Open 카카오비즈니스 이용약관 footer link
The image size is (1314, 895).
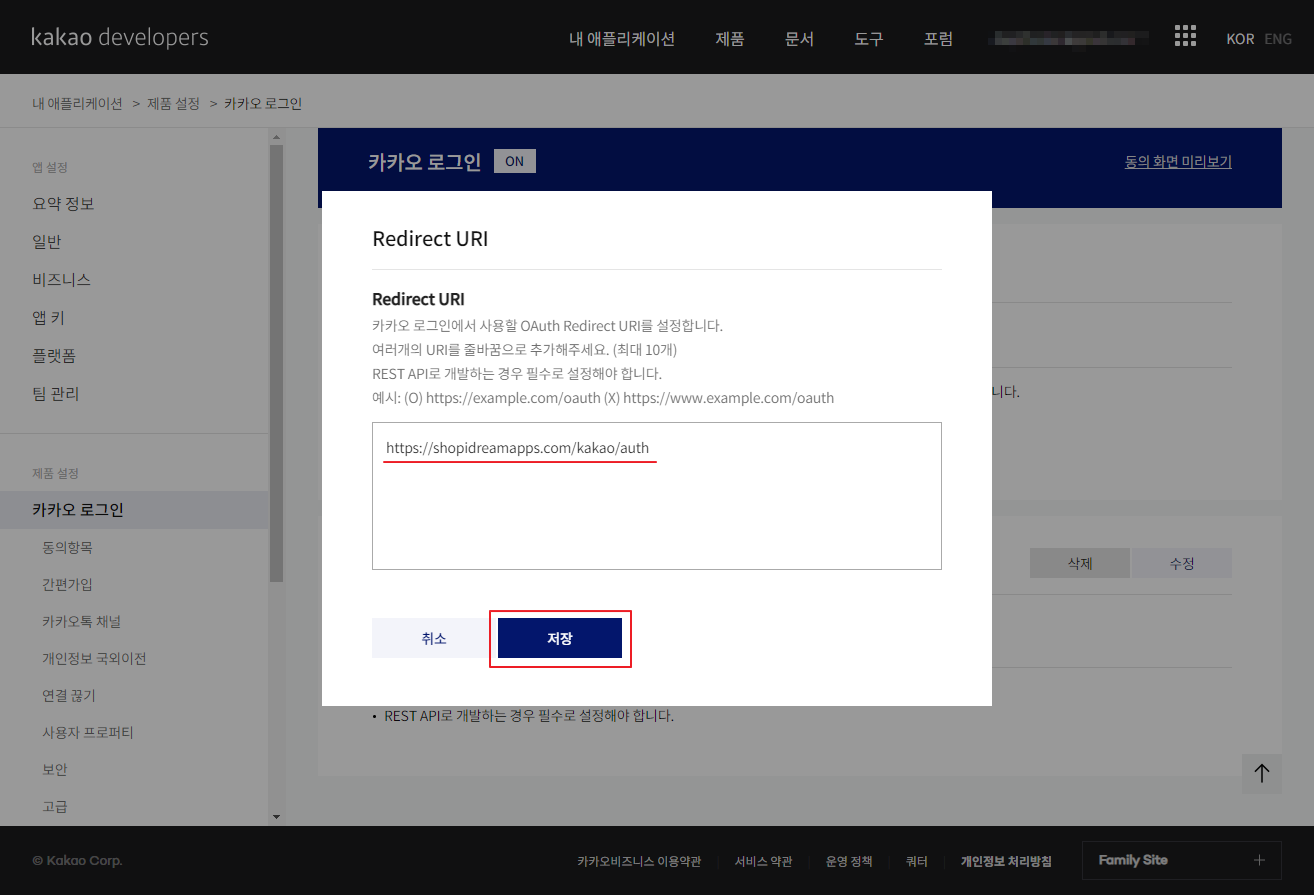point(639,861)
